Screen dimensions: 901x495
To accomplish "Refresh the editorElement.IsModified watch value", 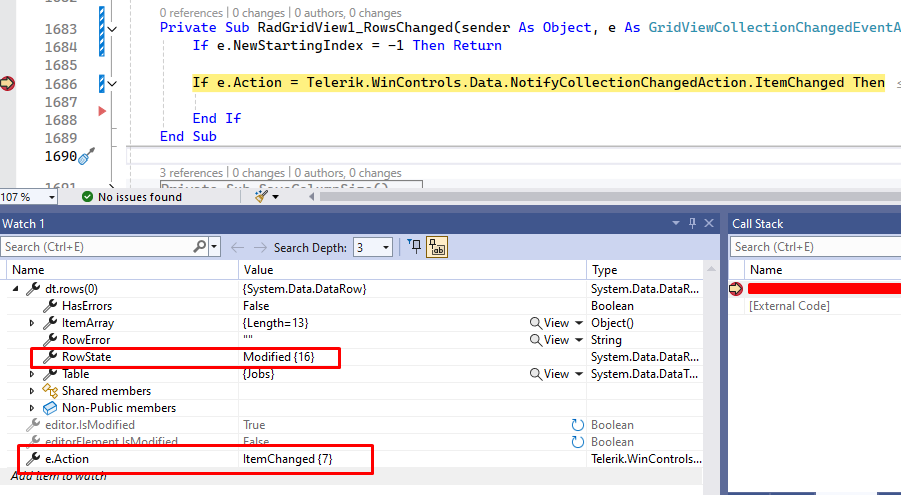I will tap(577, 442).
